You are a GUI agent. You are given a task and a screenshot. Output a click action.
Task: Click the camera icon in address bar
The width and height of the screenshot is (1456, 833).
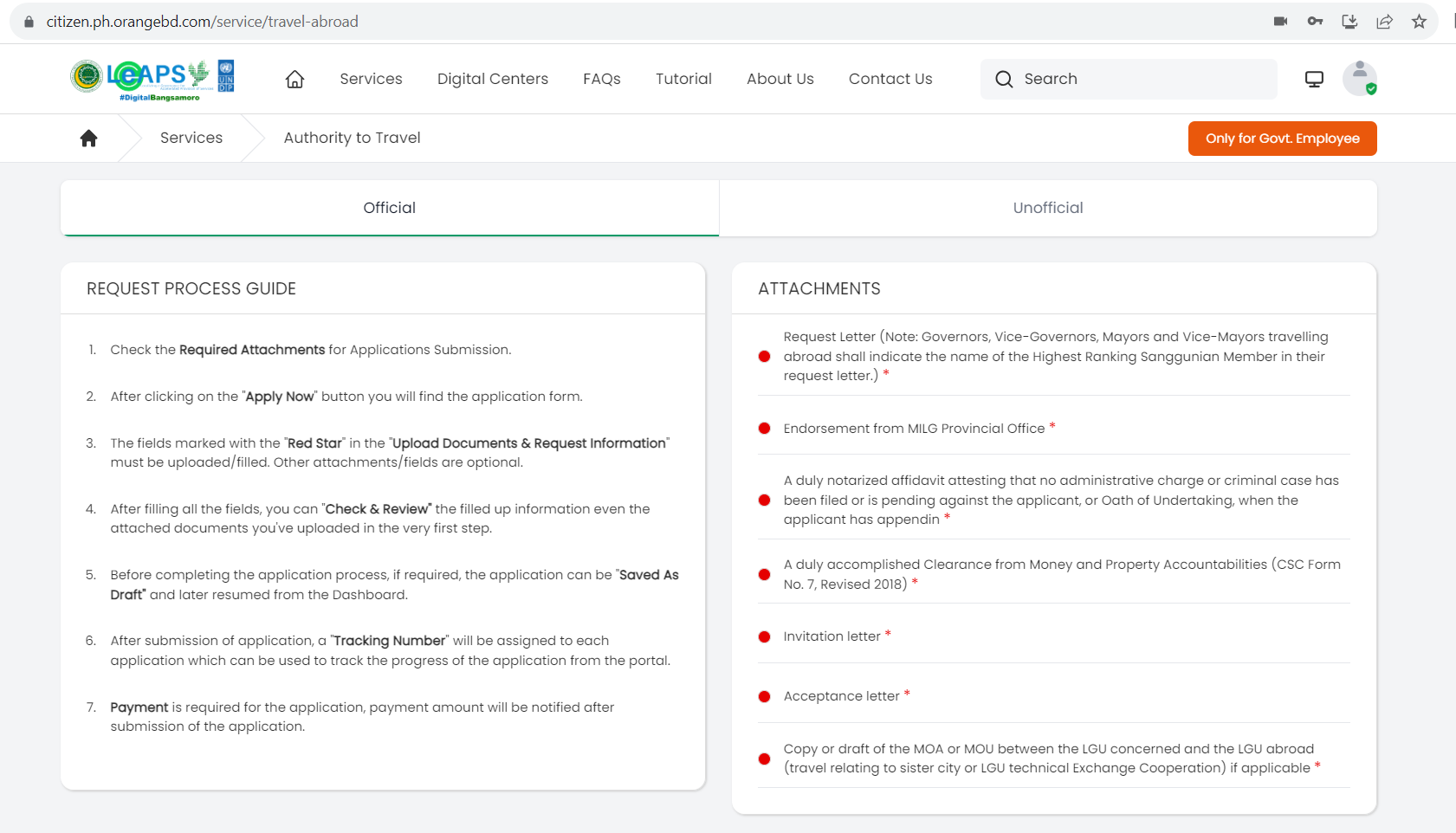pos(1280,22)
